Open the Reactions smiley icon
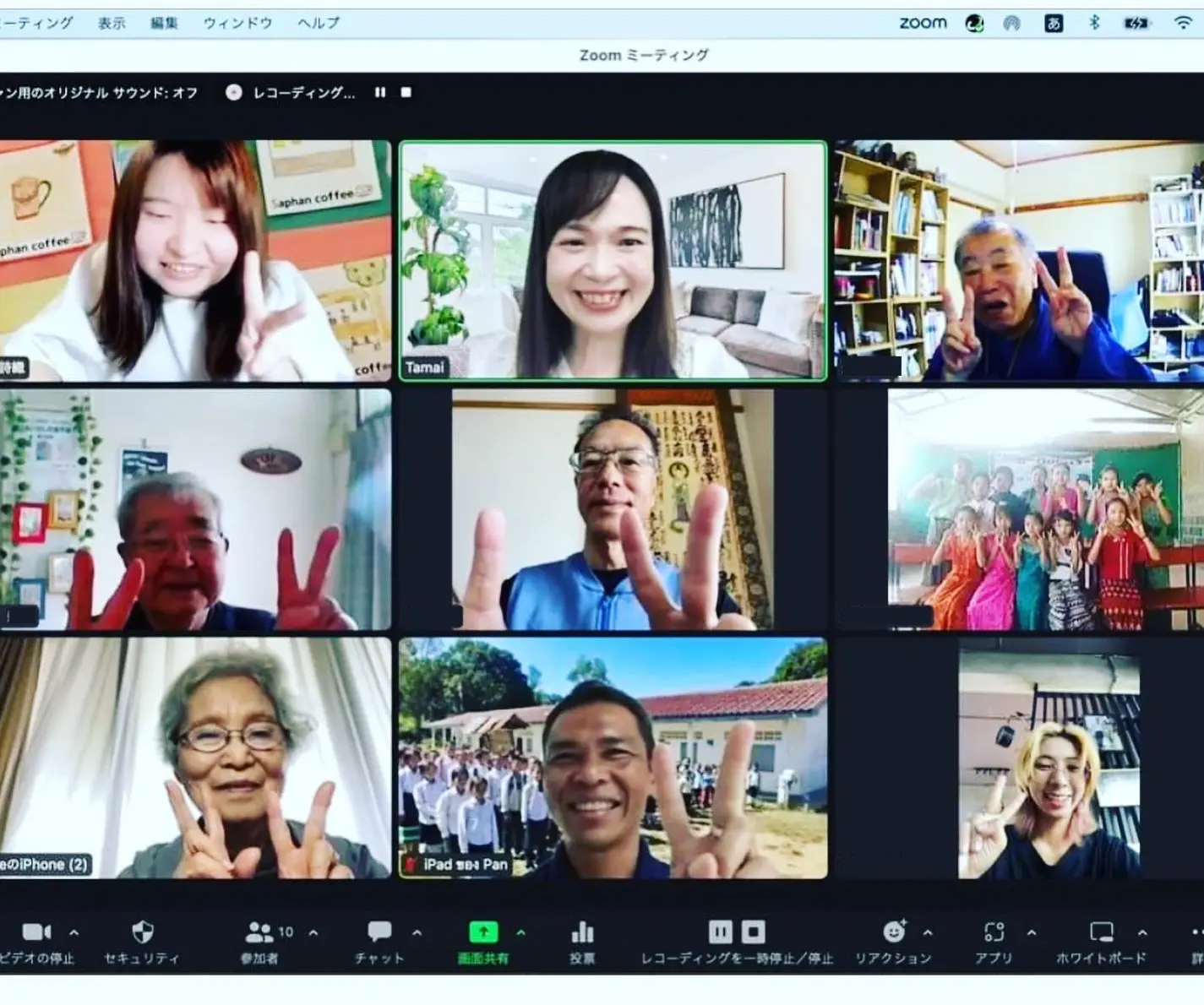1204x1005 pixels. pyautogui.click(x=893, y=932)
